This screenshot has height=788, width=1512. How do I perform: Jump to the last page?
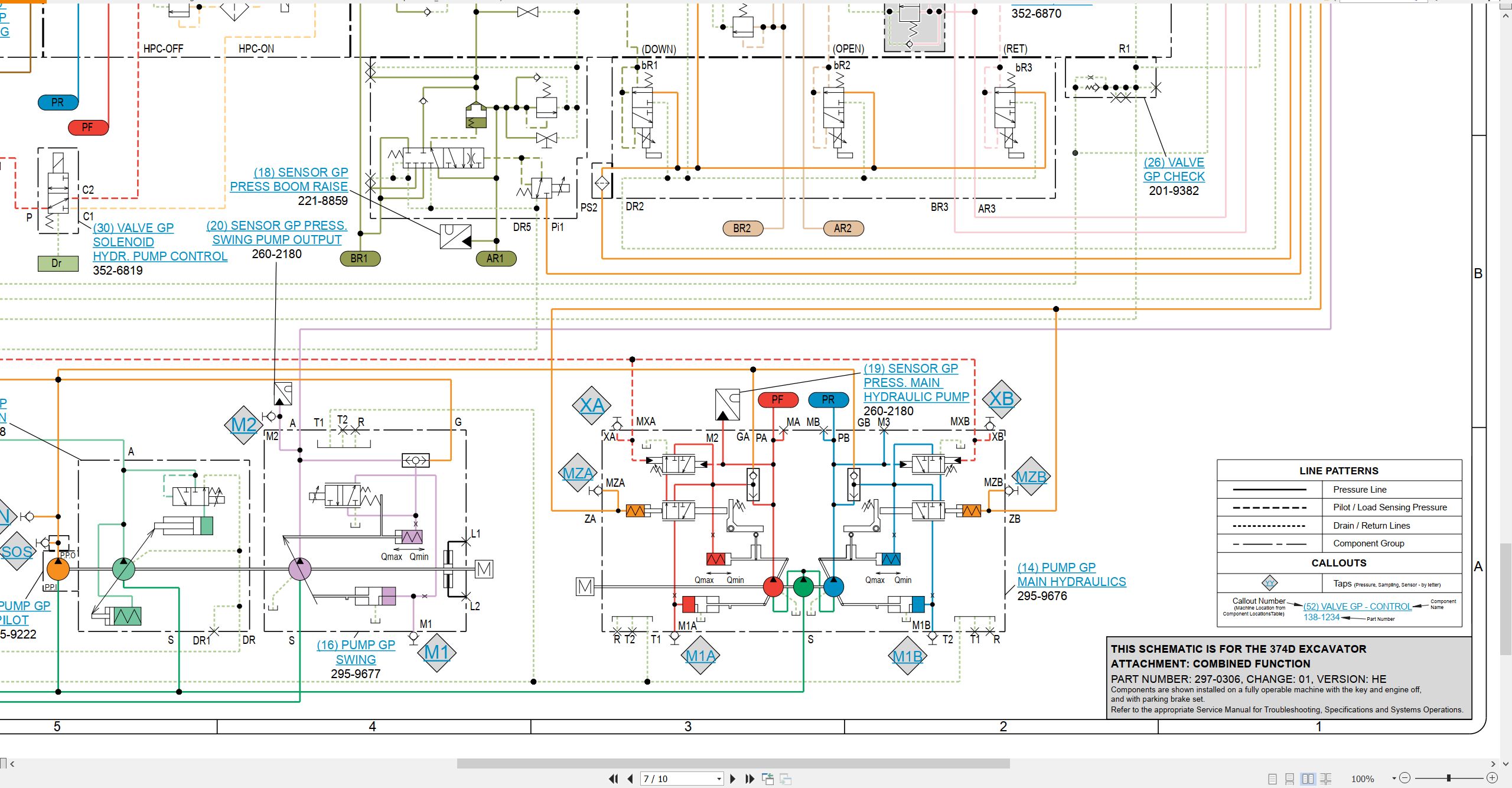click(x=750, y=779)
